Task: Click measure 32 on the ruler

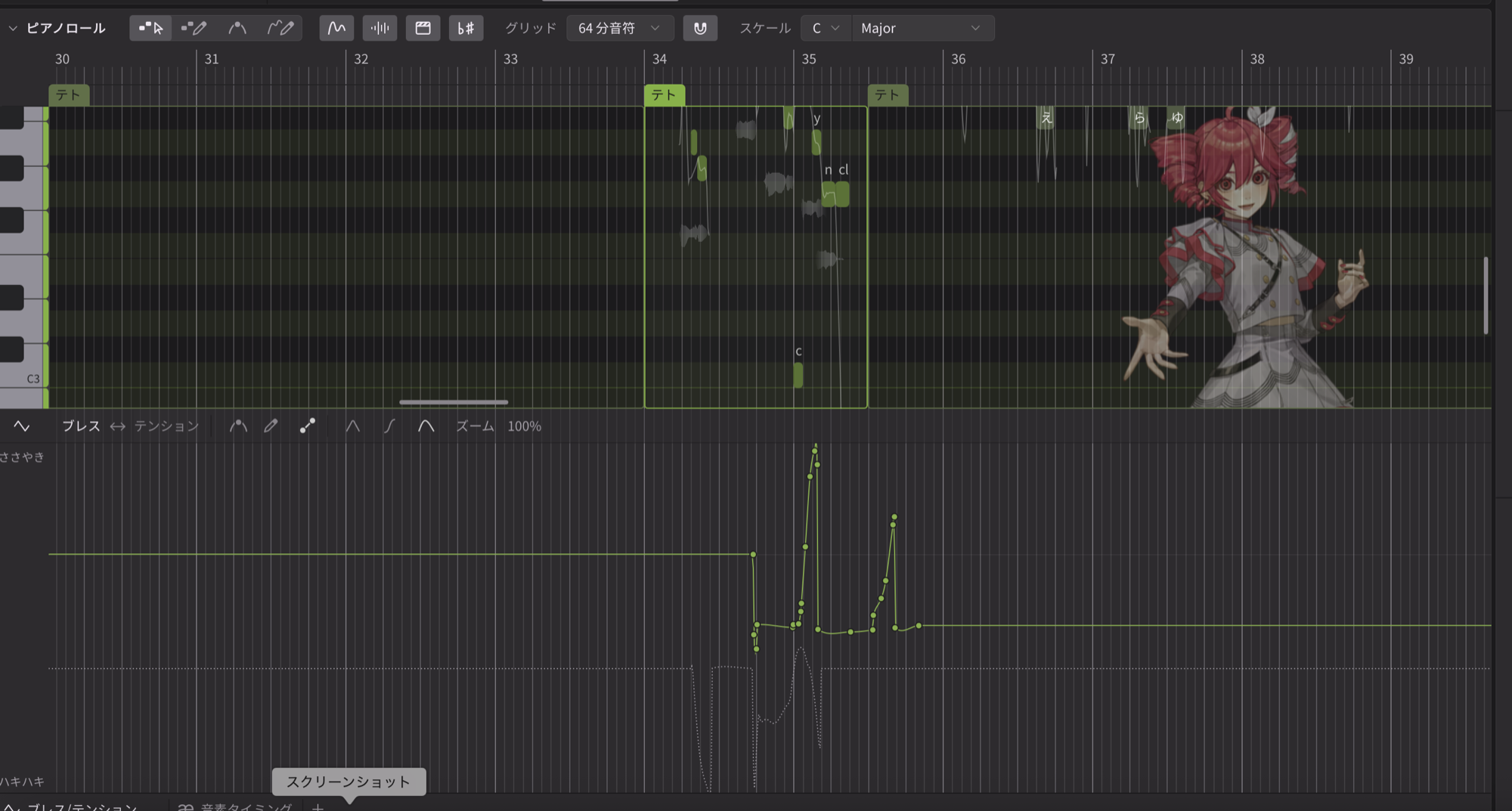Action: click(x=361, y=59)
